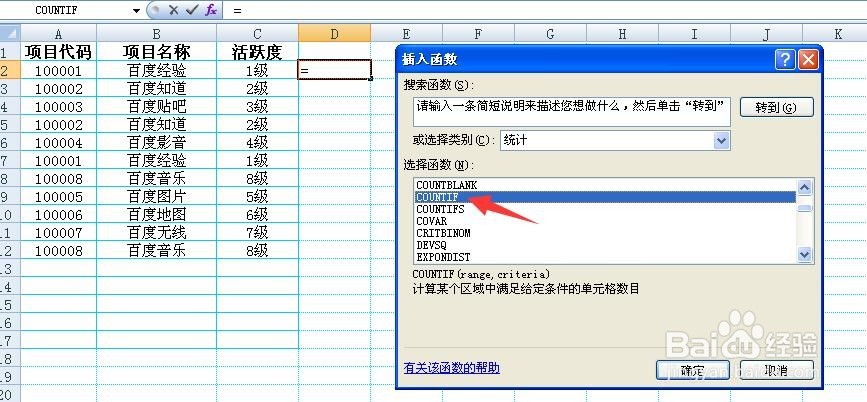
Task: Click header cell 项目代码
Action: point(59,52)
